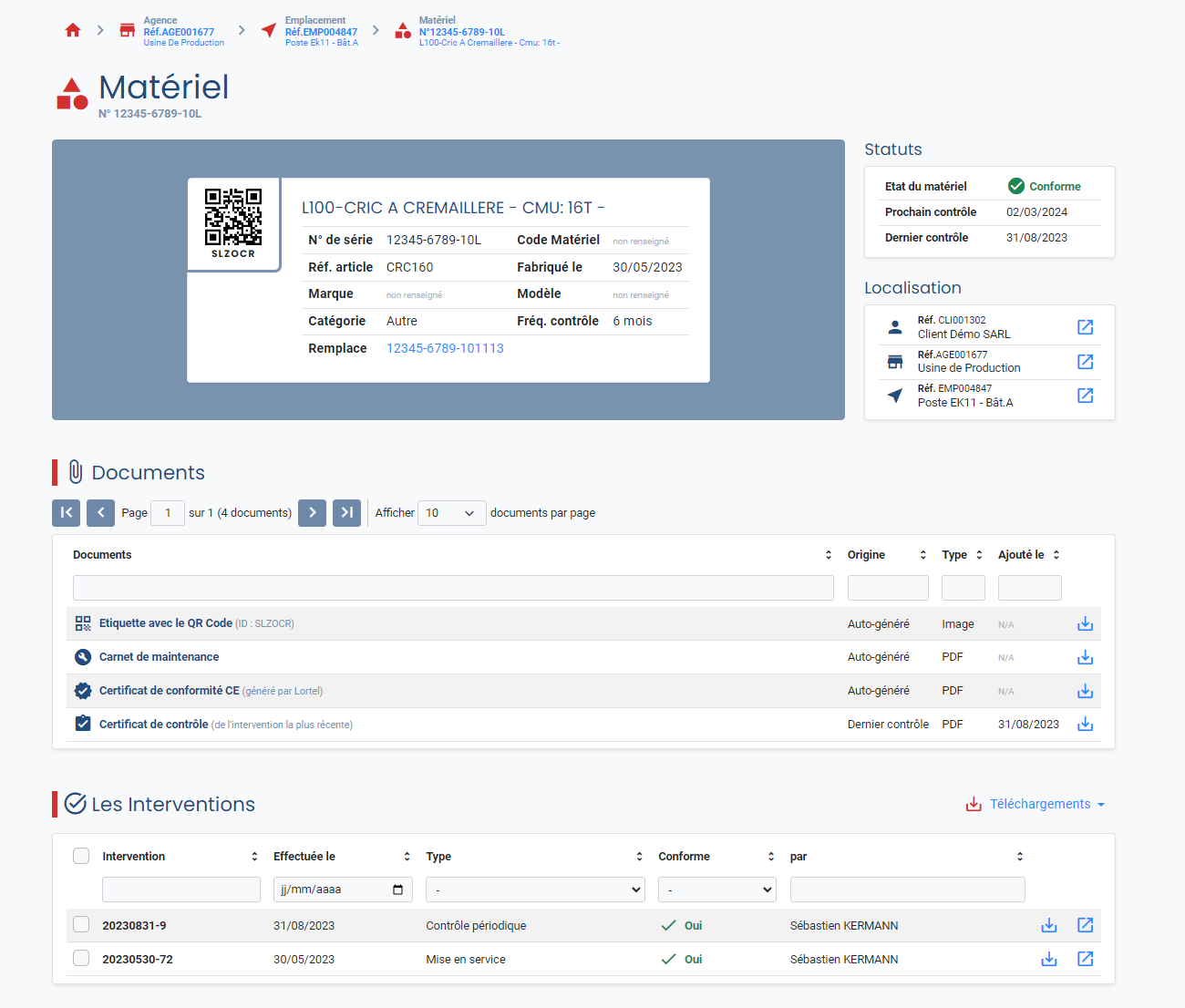Click the Conforme green check icon

(x=1016, y=186)
